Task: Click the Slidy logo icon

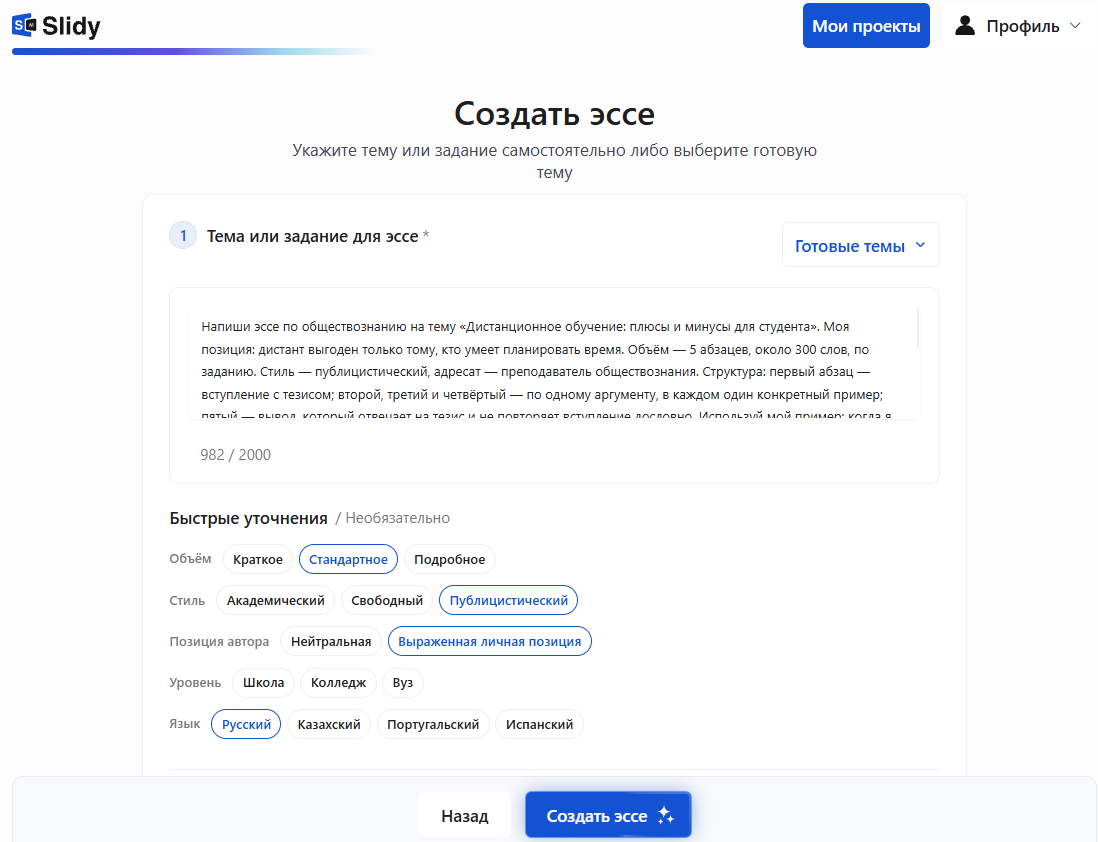Action: coord(24,25)
